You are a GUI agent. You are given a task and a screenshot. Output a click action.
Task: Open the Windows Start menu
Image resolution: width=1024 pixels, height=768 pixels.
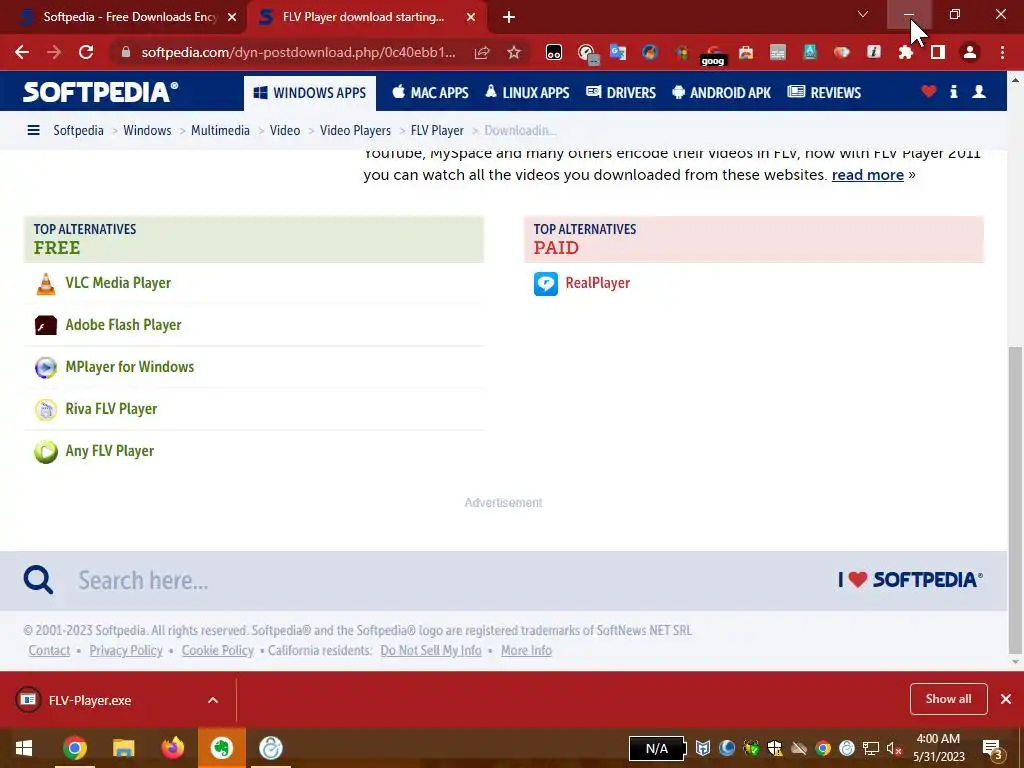[24, 748]
